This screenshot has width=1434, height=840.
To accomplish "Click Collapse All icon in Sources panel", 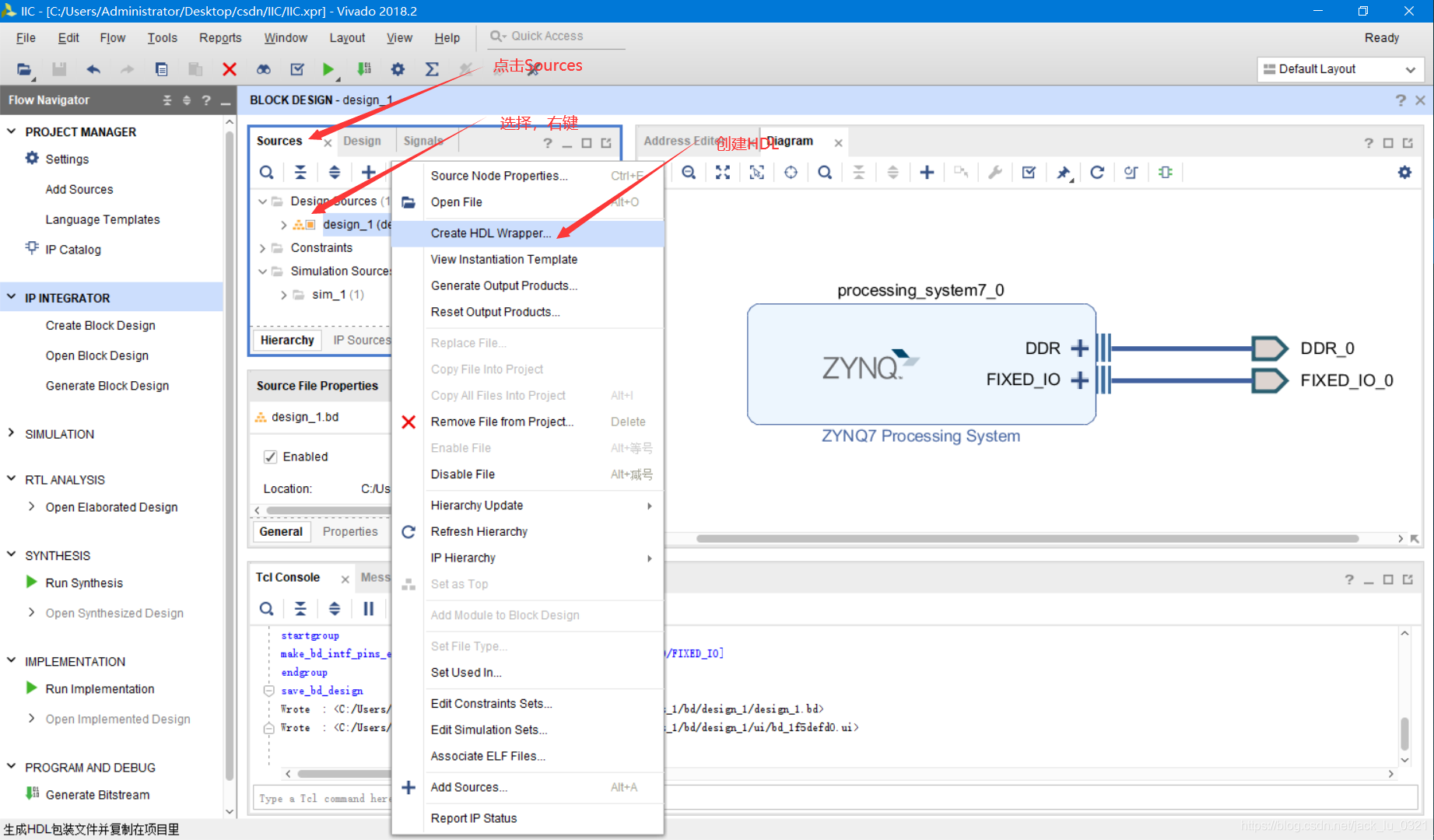I will [x=300, y=173].
